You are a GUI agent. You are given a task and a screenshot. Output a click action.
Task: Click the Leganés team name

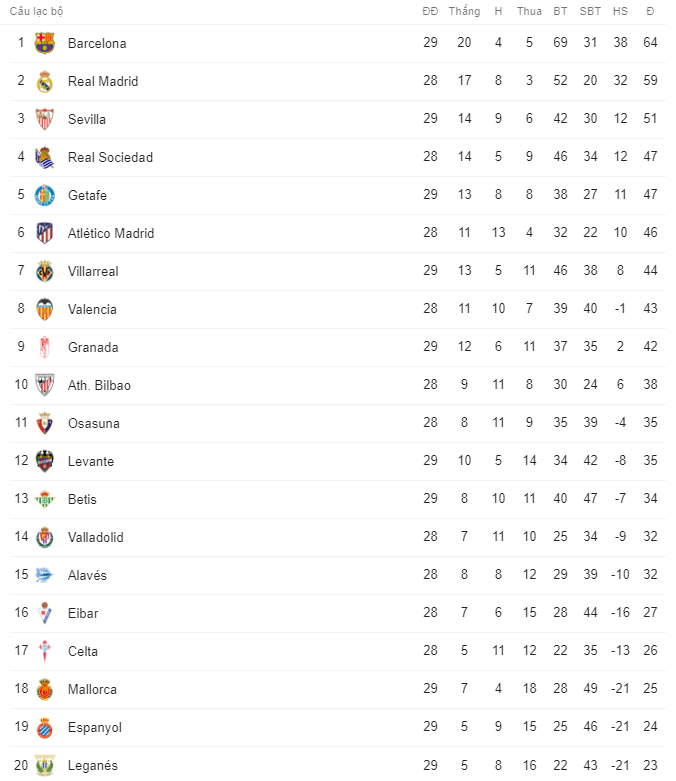coord(93,765)
